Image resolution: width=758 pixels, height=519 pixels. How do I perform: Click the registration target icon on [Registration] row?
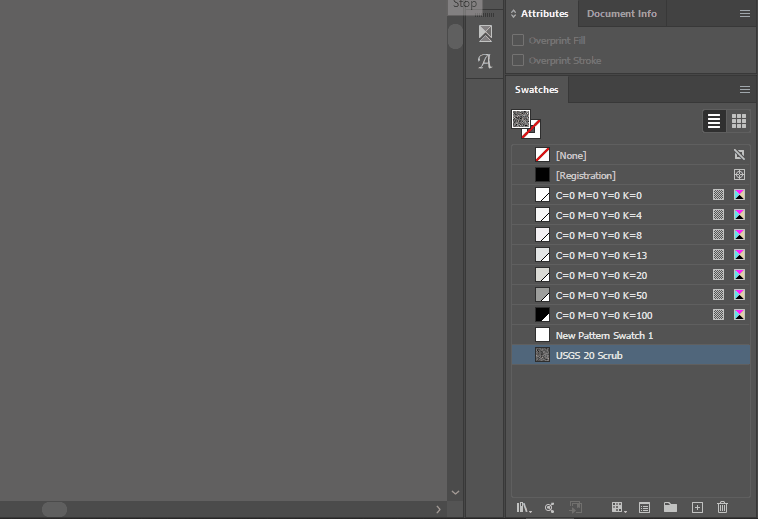click(x=739, y=175)
